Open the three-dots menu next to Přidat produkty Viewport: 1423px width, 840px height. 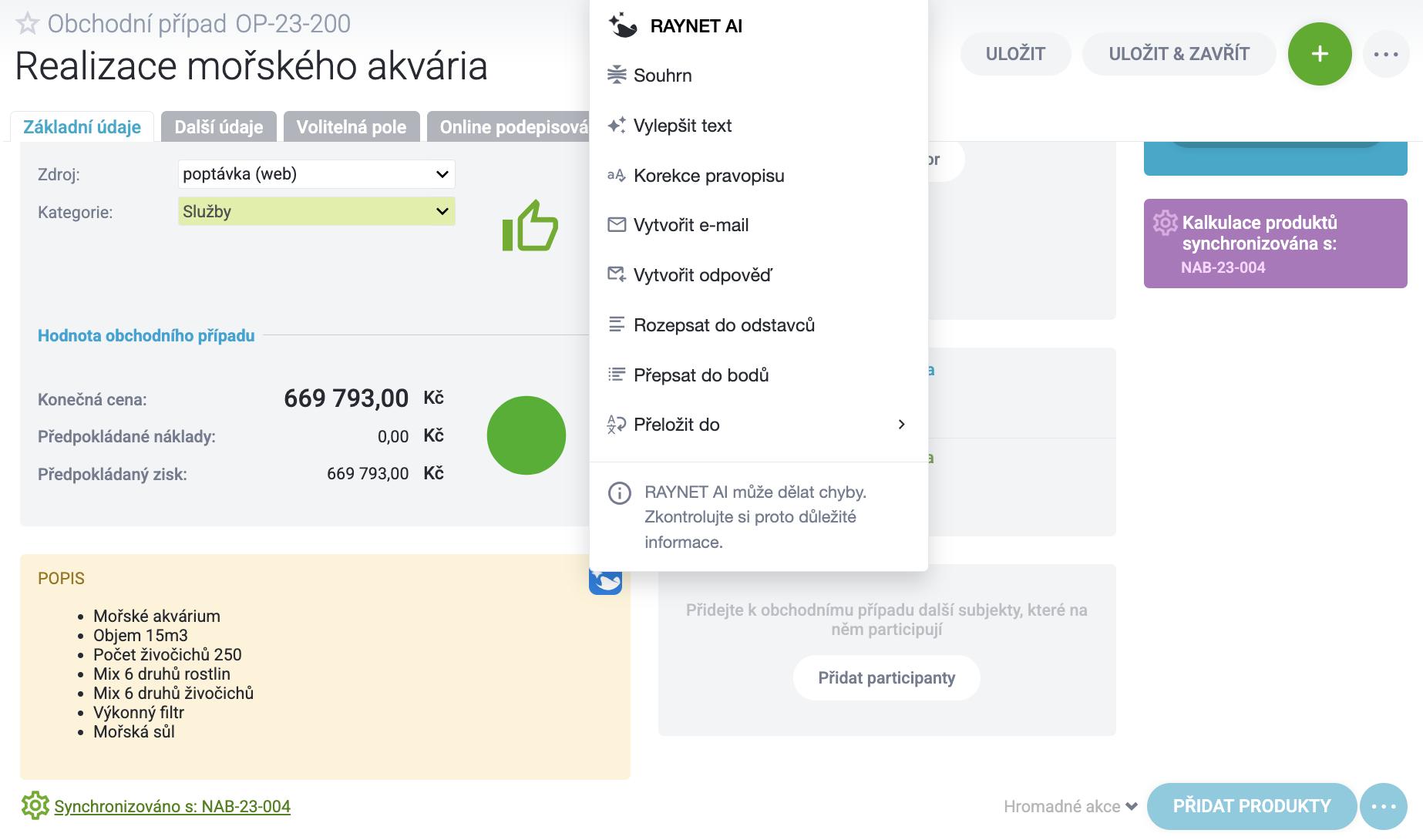(1383, 806)
